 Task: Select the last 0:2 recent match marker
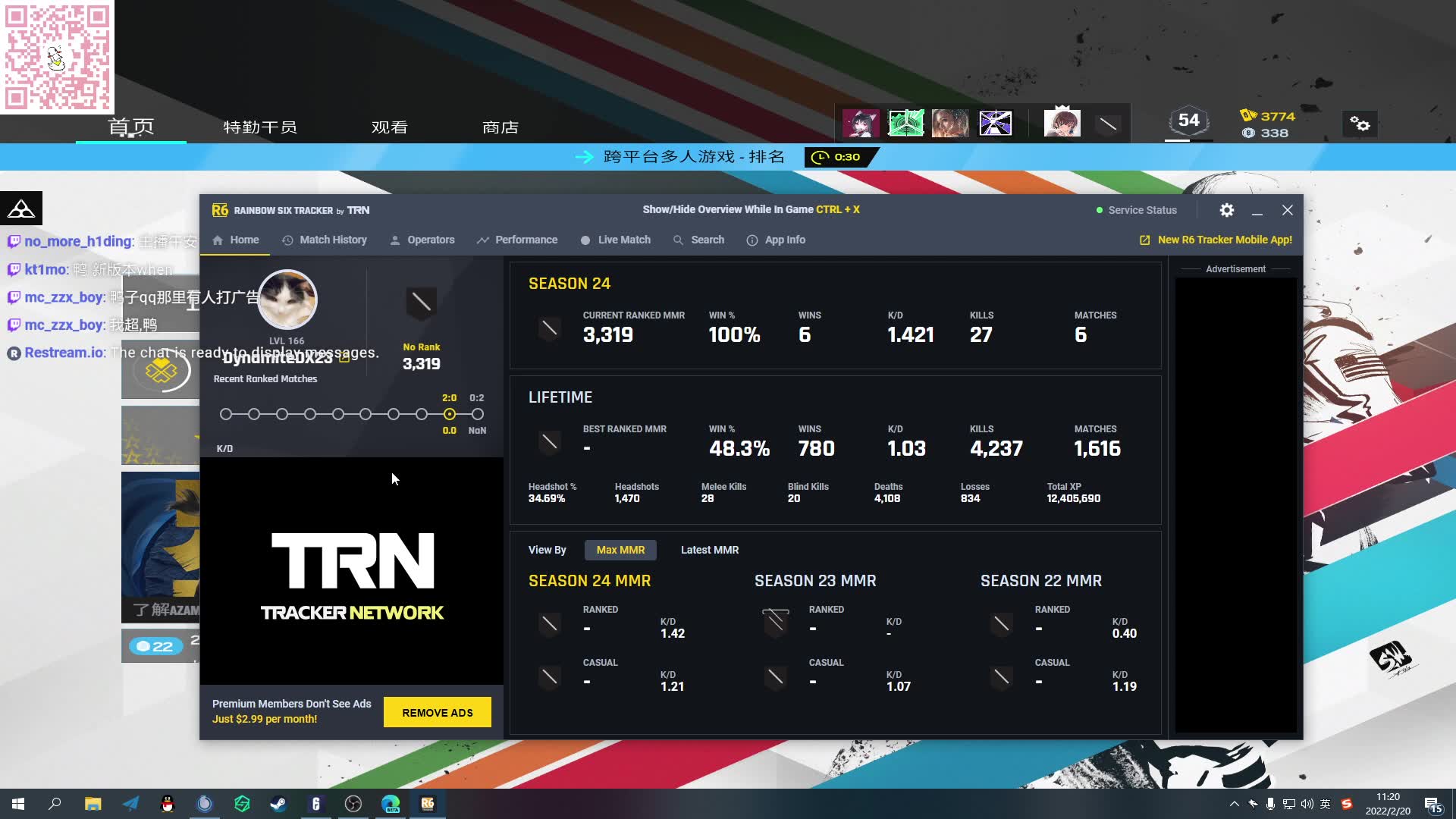tap(478, 414)
